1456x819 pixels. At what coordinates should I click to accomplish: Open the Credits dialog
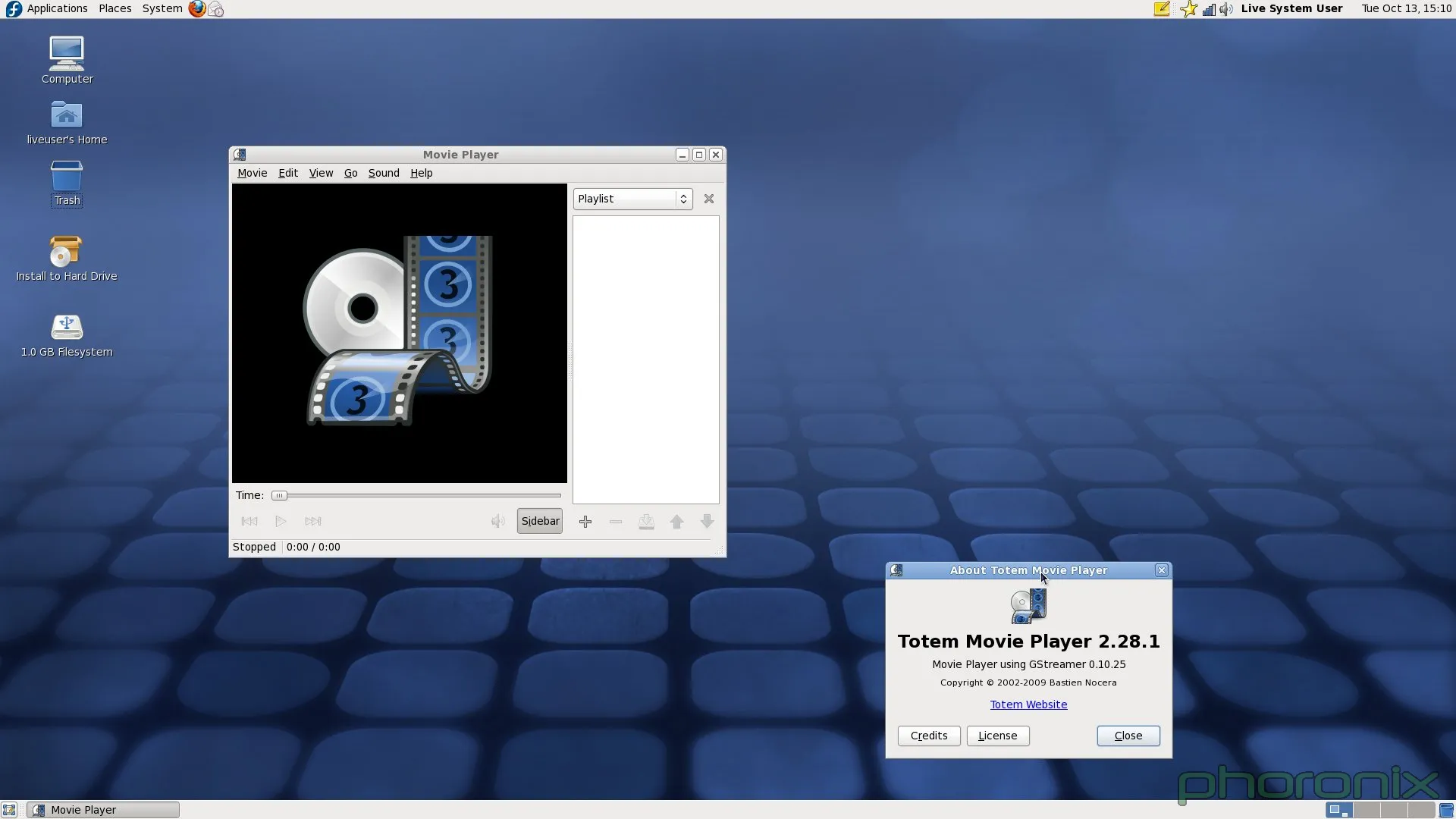pos(929,736)
